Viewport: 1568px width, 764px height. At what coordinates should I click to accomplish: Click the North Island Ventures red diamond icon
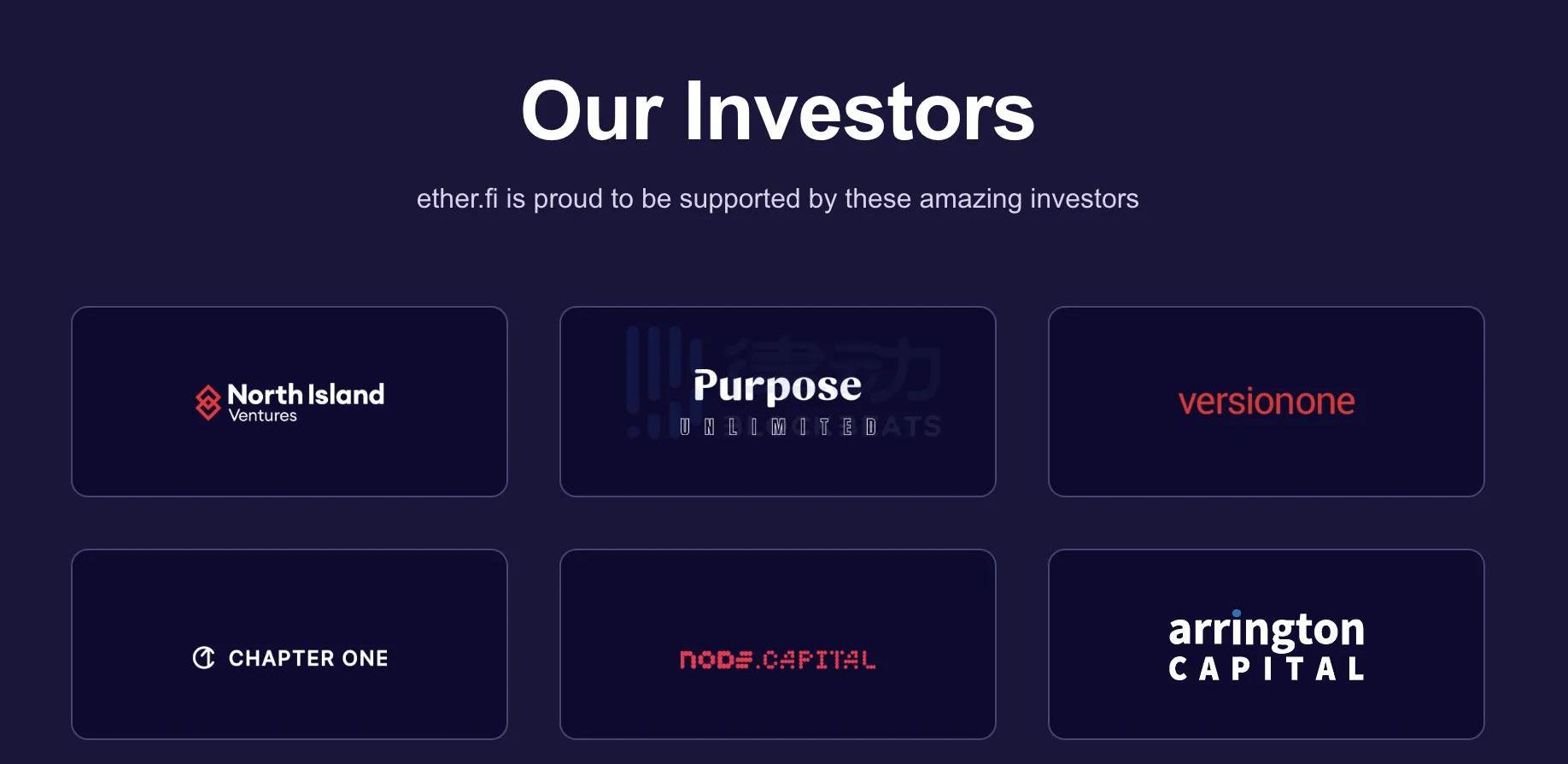point(208,402)
